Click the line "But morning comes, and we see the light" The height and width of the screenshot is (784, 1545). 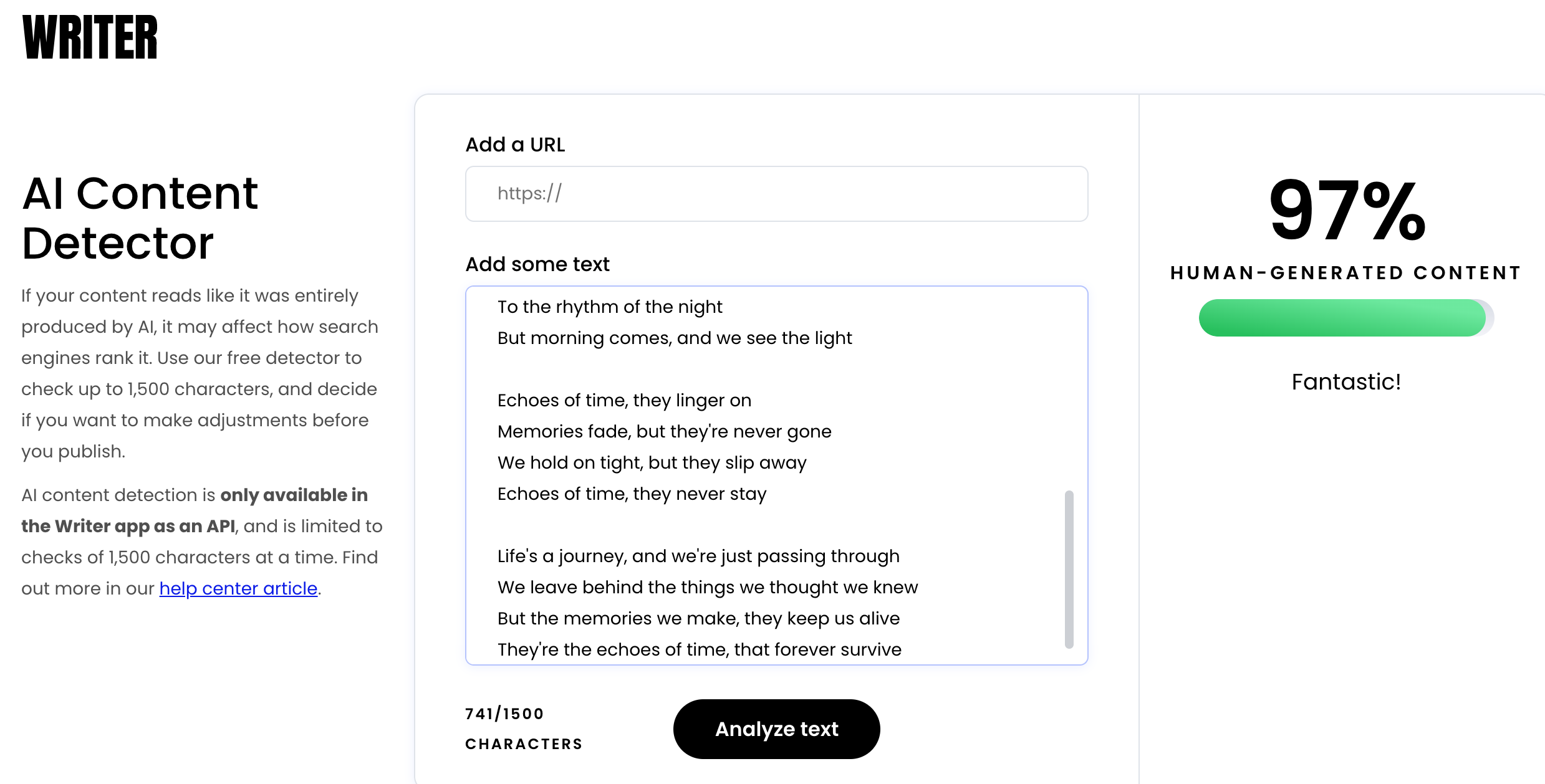point(675,338)
